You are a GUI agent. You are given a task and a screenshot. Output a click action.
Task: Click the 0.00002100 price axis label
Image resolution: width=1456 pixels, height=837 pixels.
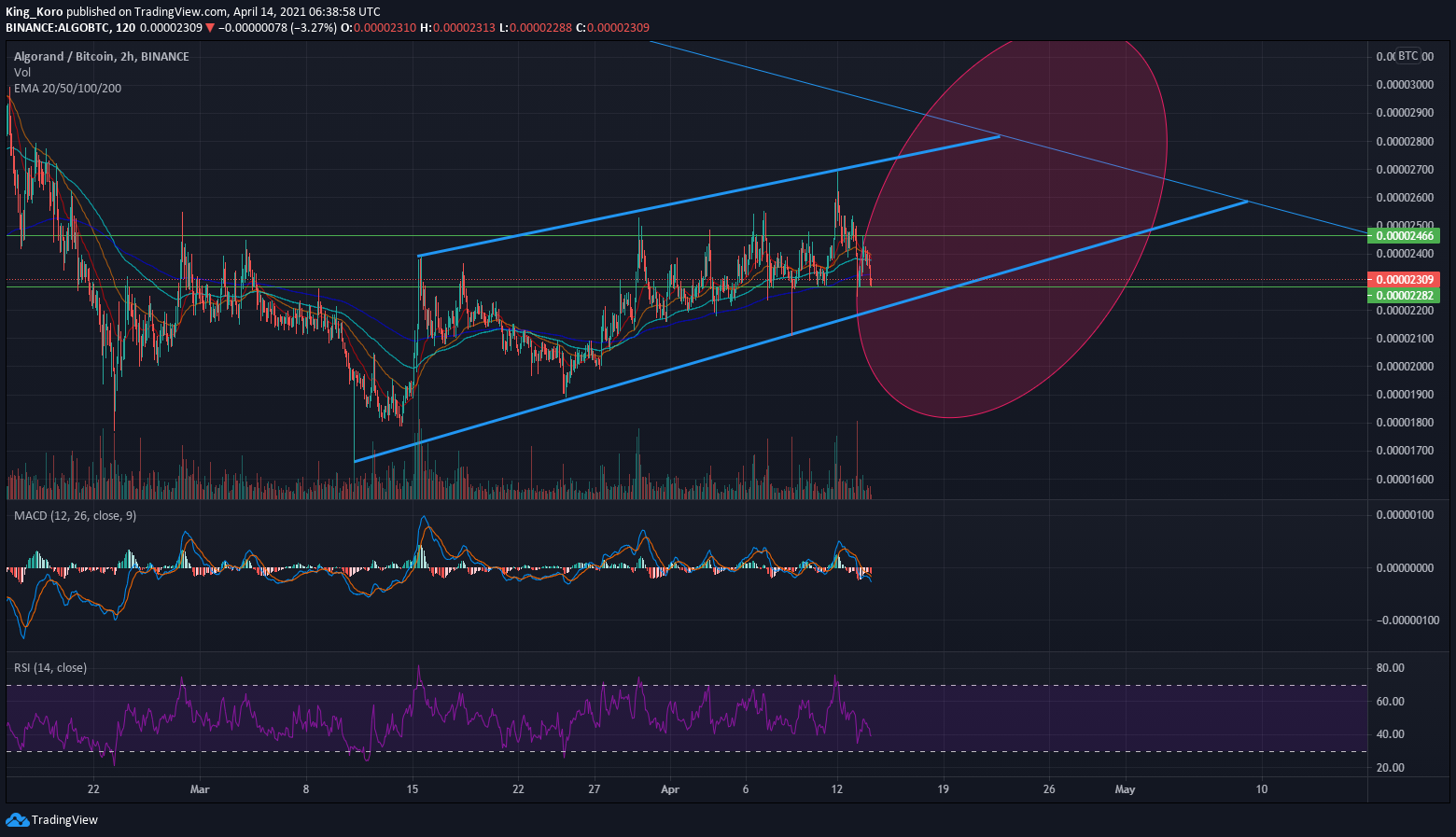[x=1405, y=338]
